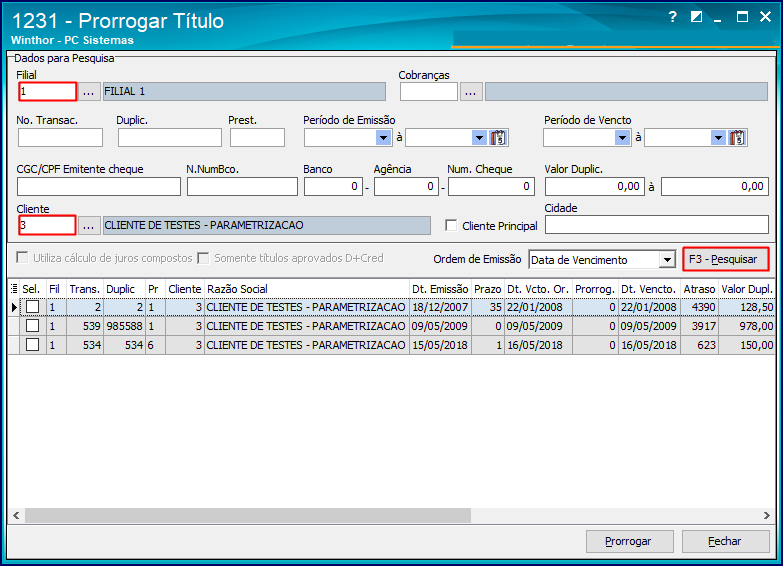Select checkbox for transaction 534 row
This screenshot has width=783, height=566.
coord(32,345)
